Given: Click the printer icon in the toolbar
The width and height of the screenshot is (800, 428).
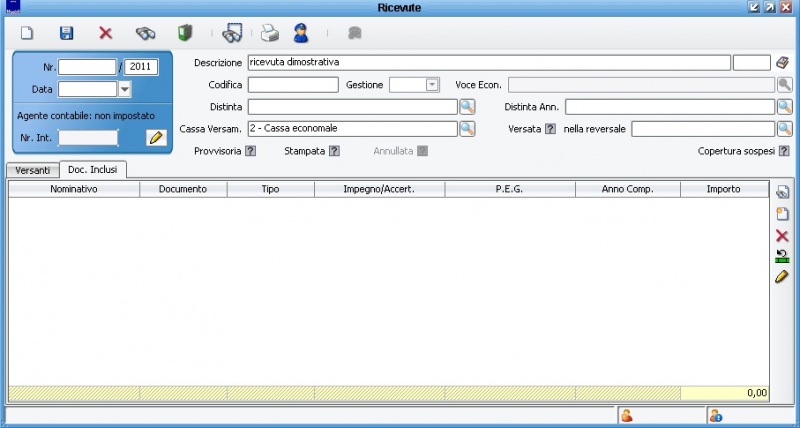Looking at the screenshot, I should (269, 33).
